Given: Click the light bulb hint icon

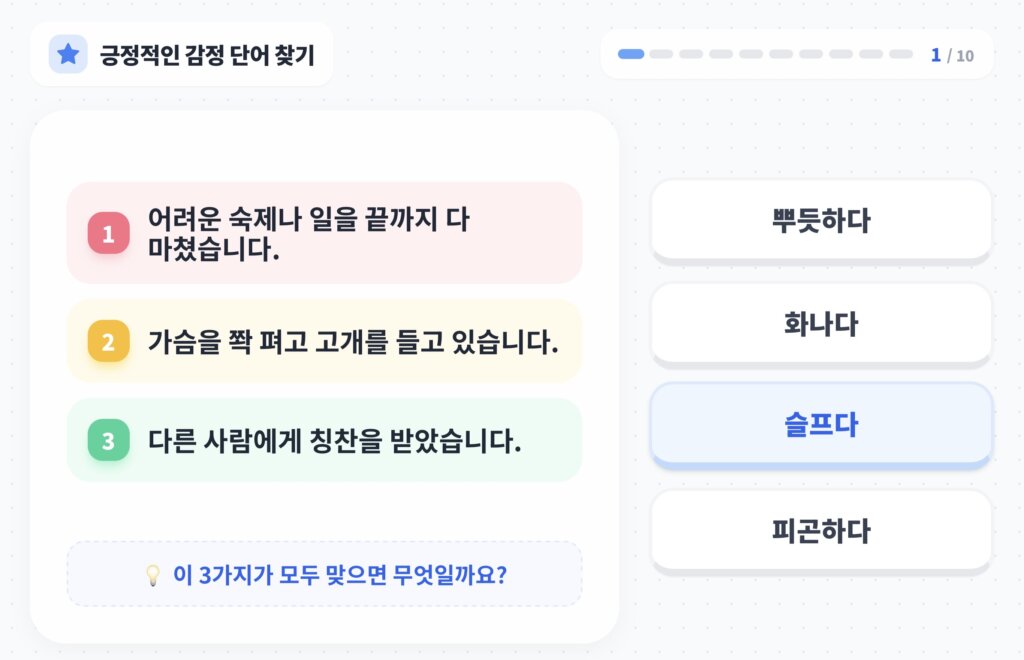Looking at the screenshot, I should [x=153, y=575].
